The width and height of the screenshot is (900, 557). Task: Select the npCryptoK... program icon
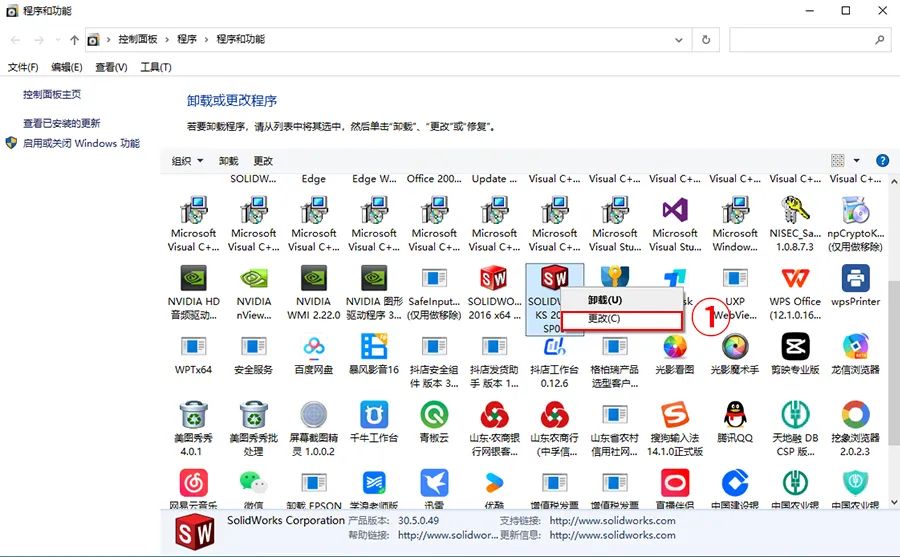tap(855, 210)
